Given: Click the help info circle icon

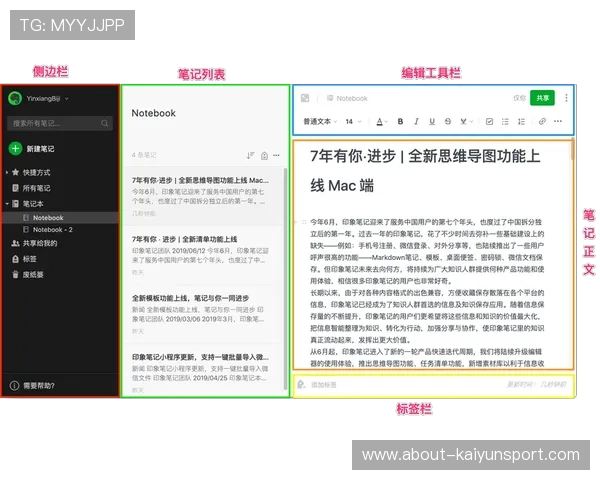Looking at the screenshot, I should 14,385.
